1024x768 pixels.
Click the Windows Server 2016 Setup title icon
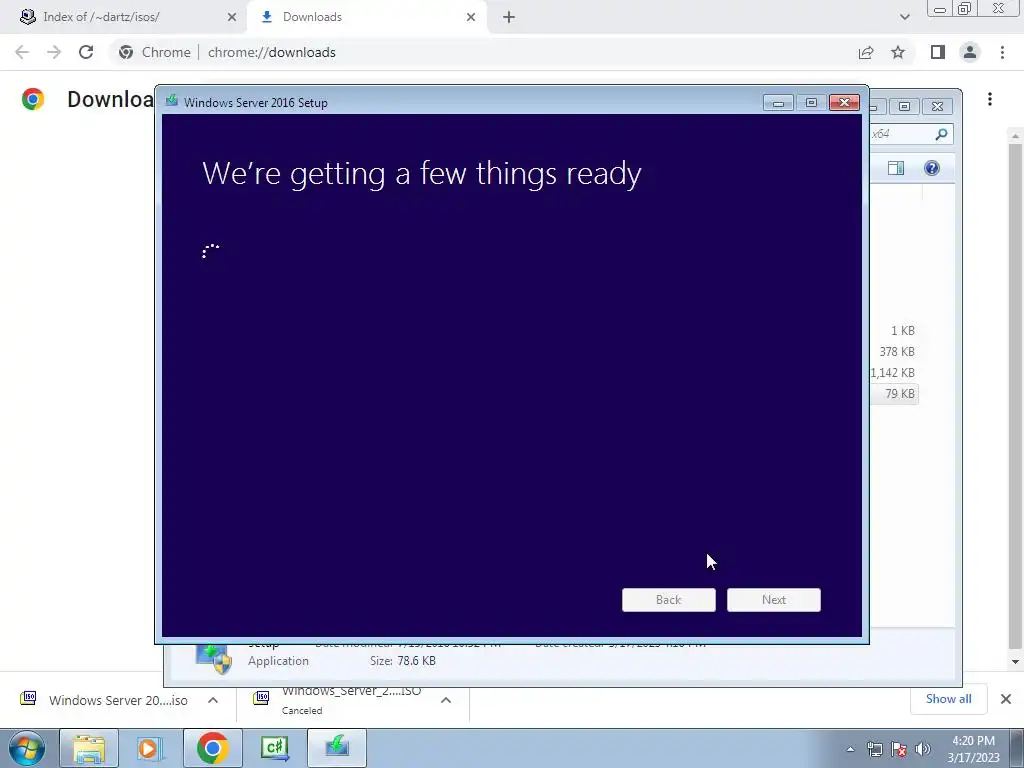point(172,101)
